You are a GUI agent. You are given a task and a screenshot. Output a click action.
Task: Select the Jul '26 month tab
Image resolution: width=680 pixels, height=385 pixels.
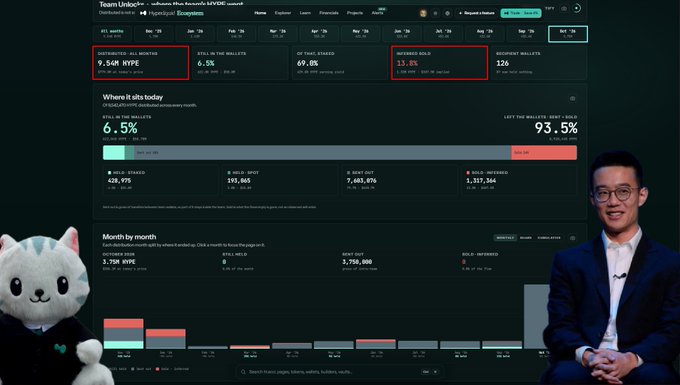click(x=443, y=34)
